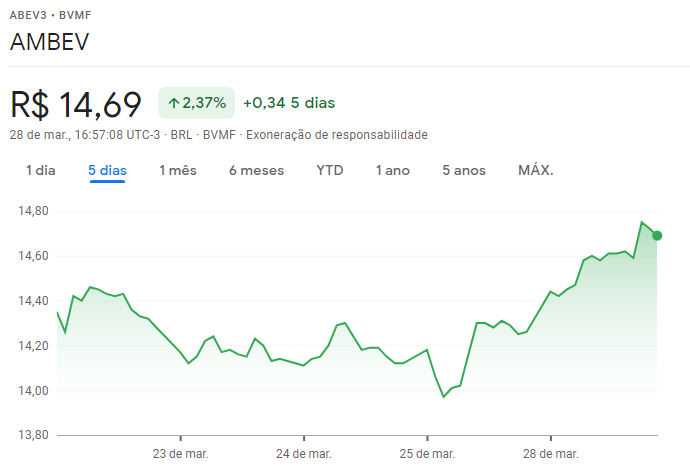Click the 23 de mar. axis label
690x470 pixels.
[x=180, y=454]
